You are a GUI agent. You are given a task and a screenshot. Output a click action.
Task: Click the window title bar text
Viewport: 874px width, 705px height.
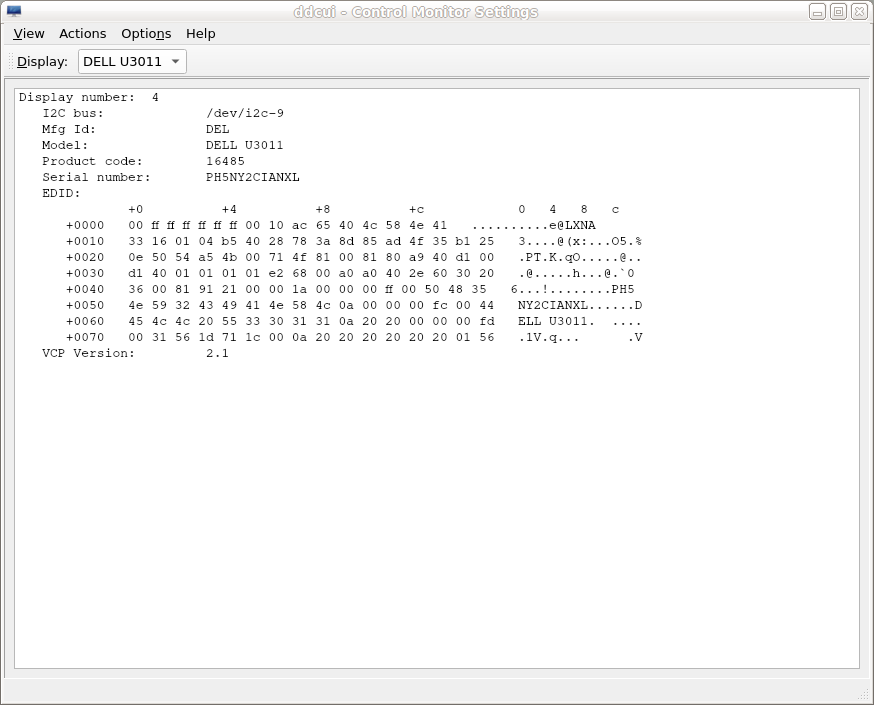click(x=415, y=12)
